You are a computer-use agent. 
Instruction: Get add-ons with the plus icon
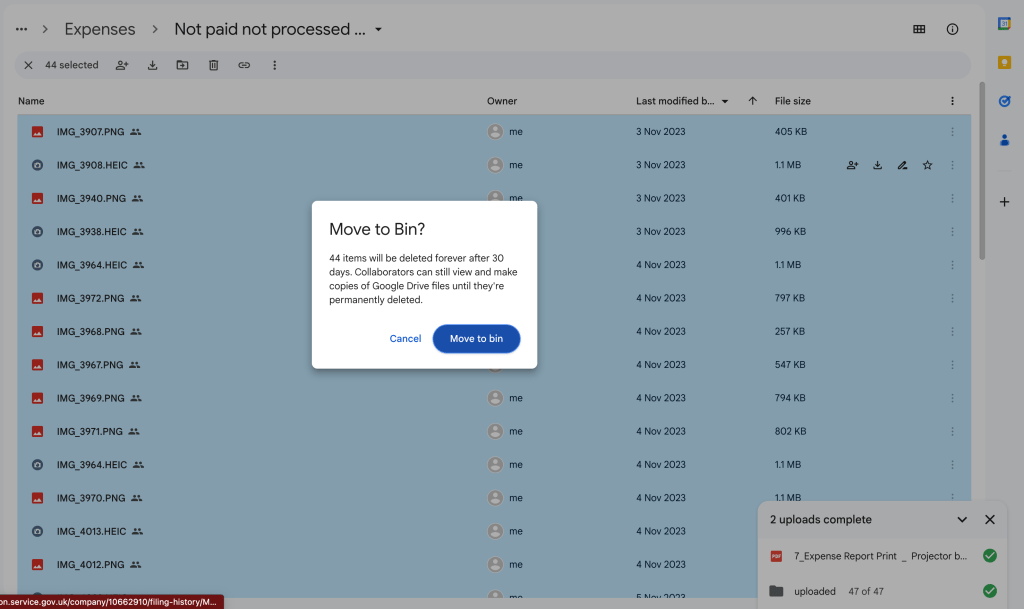[1004, 202]
